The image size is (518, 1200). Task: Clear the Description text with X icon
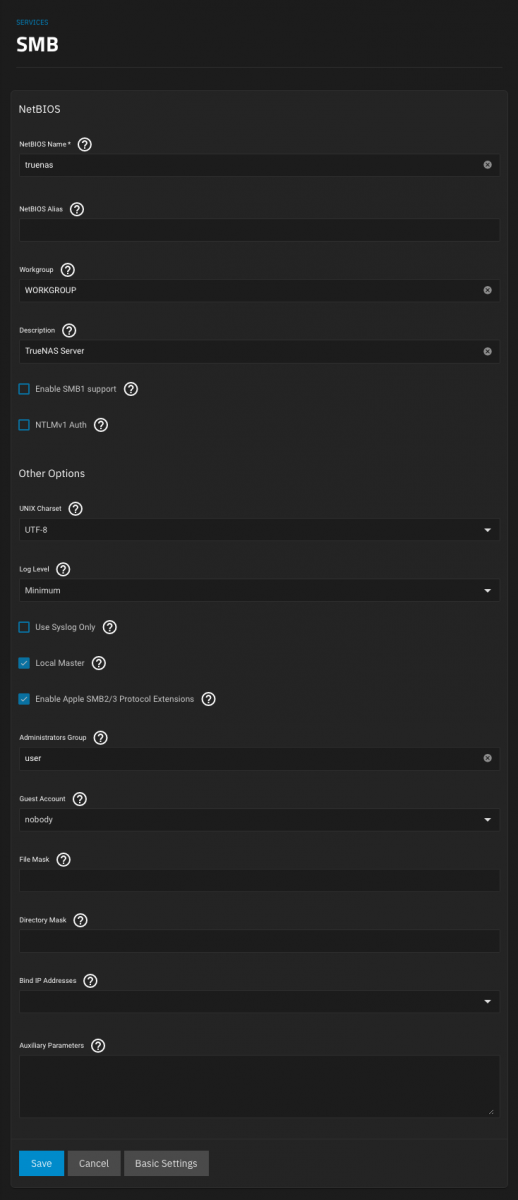click(x=487, y=351)
